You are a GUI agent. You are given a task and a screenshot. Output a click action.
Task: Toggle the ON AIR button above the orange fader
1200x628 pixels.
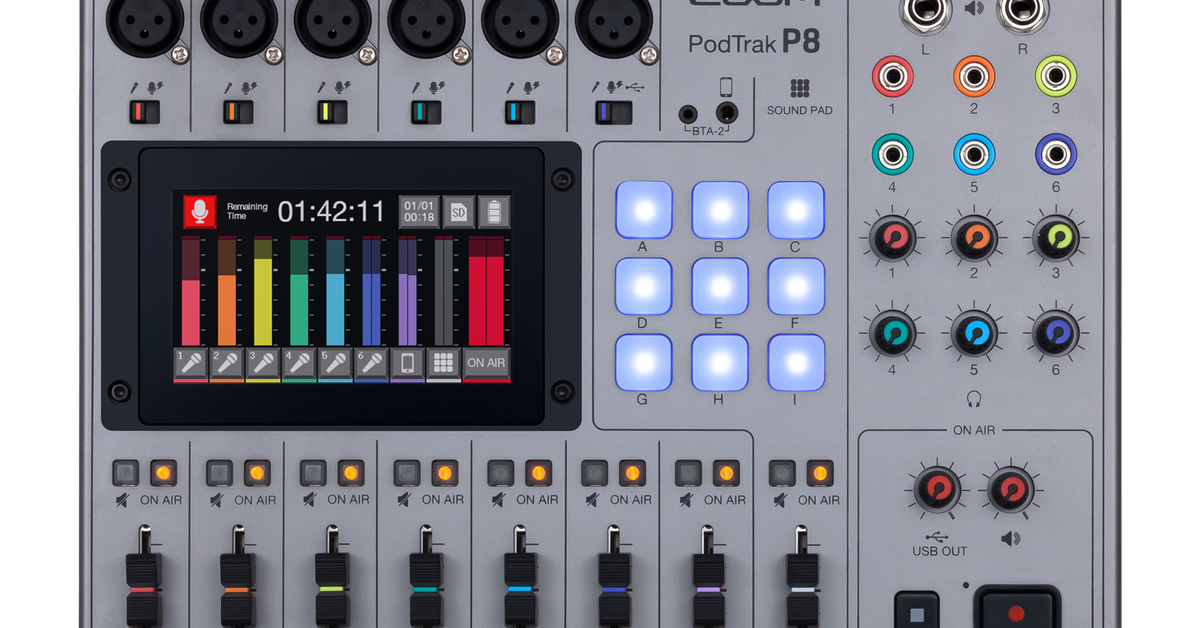(x=256, y=471)
